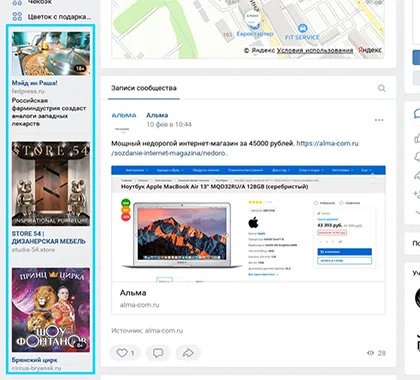Follow the alma-com.ru link in post text
This screenshot has width=420, height=380.
[x=327, y=143]
